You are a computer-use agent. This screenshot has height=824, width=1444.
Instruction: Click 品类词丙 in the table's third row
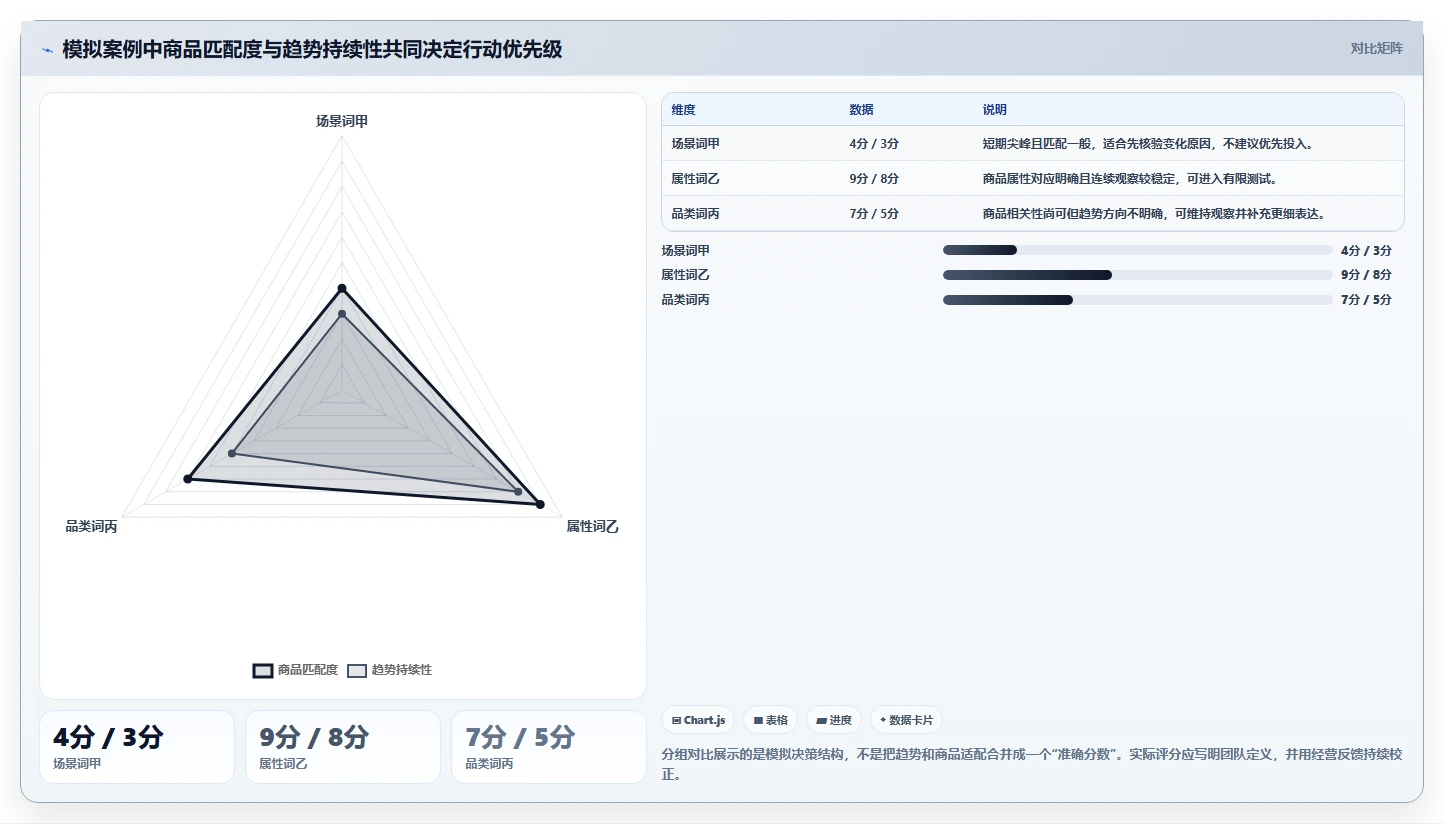[696, 213]
